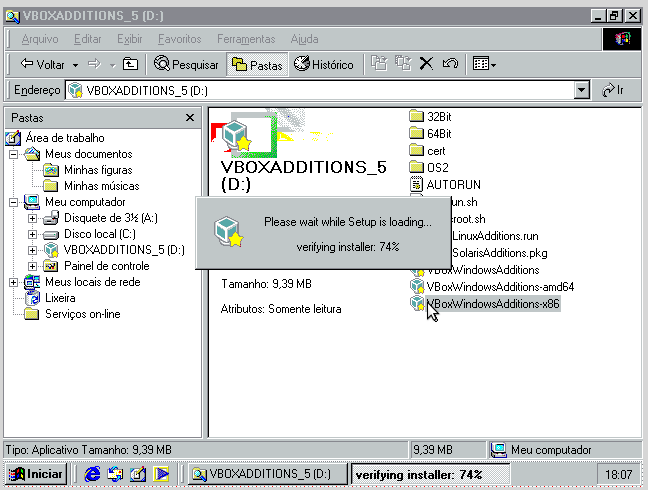The height and width of the screenshot is (490, 648).
Task: Open the Ferramentas menu
Action: [246, 39]
